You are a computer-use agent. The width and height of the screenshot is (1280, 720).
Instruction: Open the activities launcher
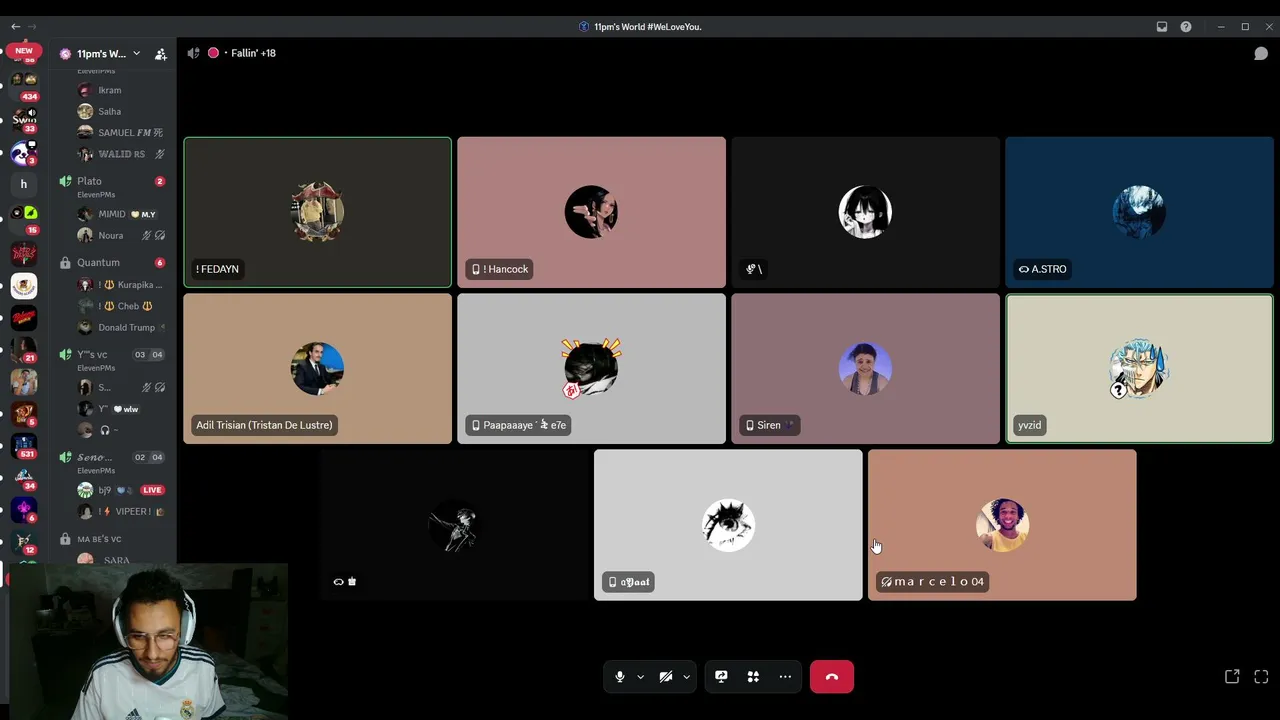(x=753, y=677)
